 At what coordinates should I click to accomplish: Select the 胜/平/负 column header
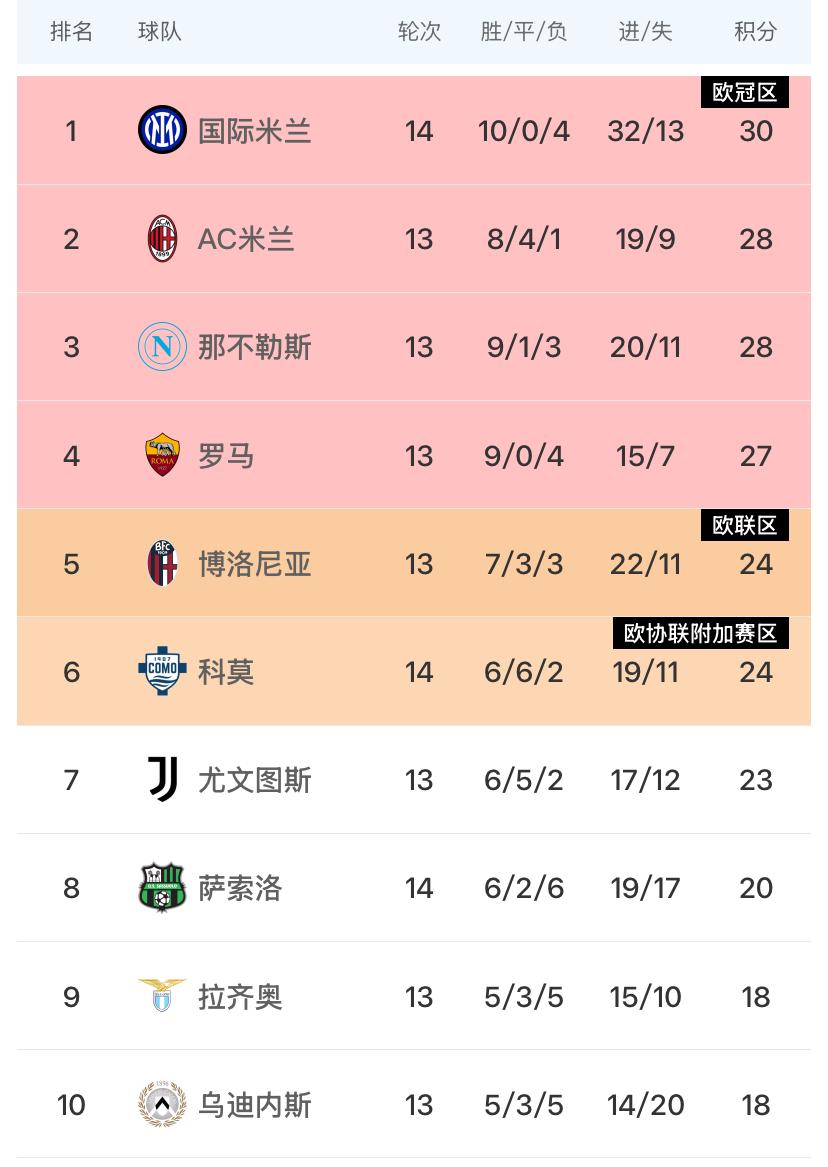coord(524,31)
